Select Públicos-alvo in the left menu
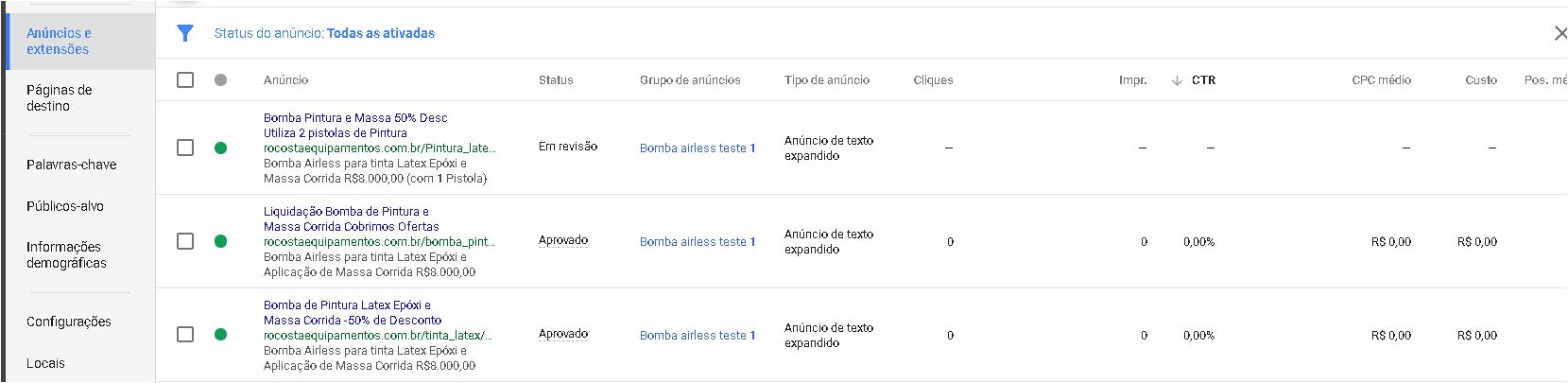 [65, 206]
